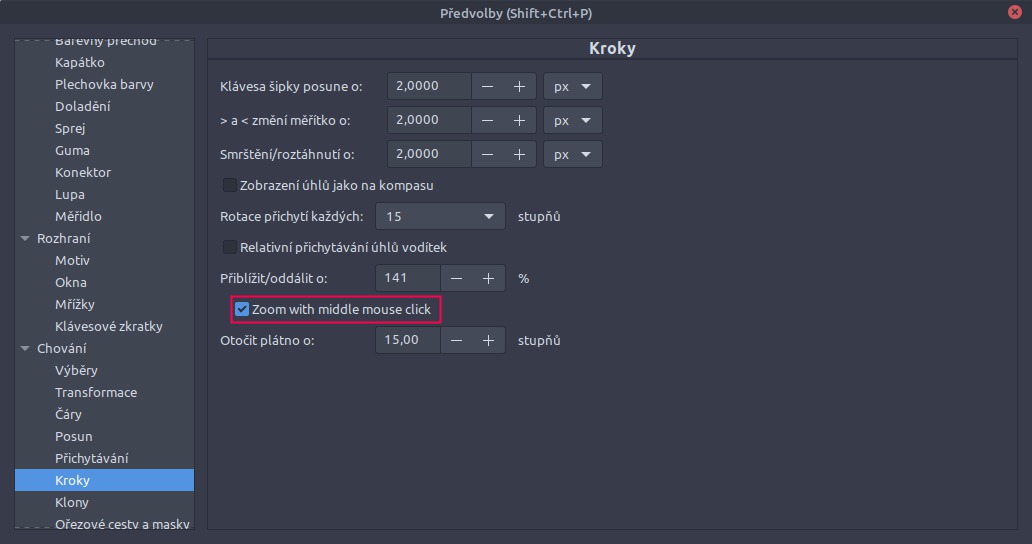Open px unit dropdown for Klávesa šipky

pos(572,86)
